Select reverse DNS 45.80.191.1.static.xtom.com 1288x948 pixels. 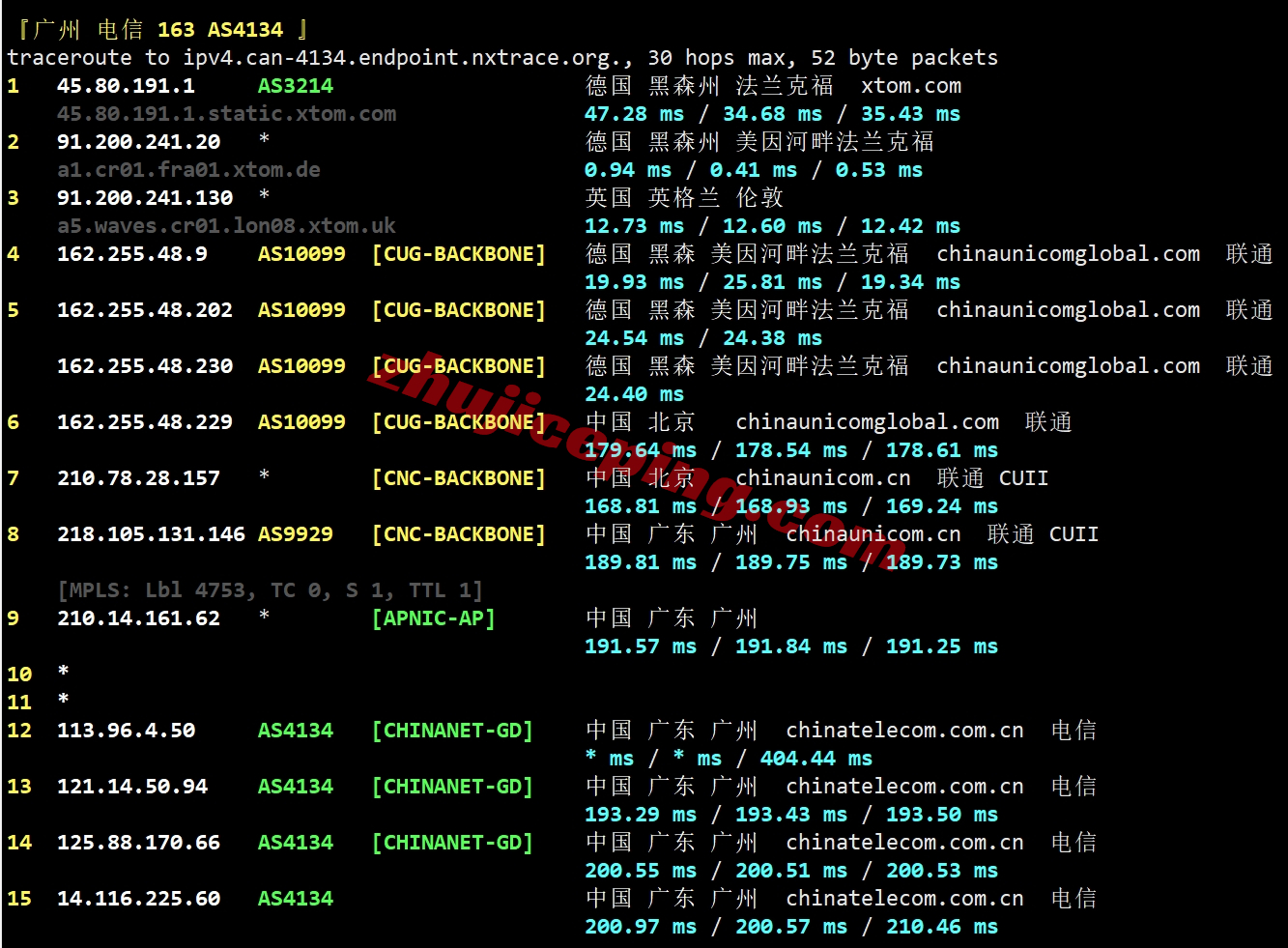226,114
